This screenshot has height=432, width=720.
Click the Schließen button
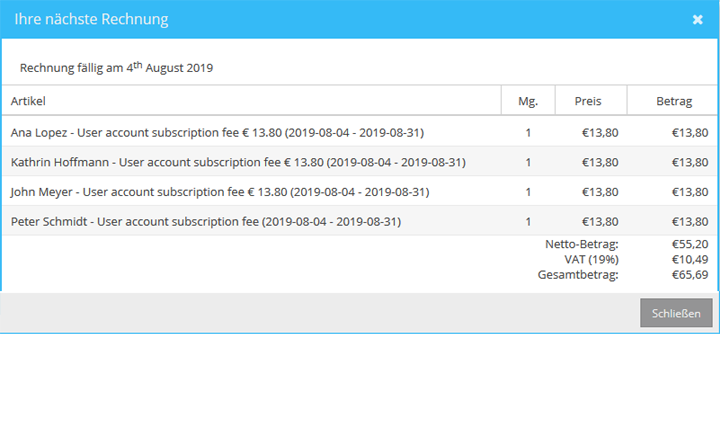tap(676, 313)
